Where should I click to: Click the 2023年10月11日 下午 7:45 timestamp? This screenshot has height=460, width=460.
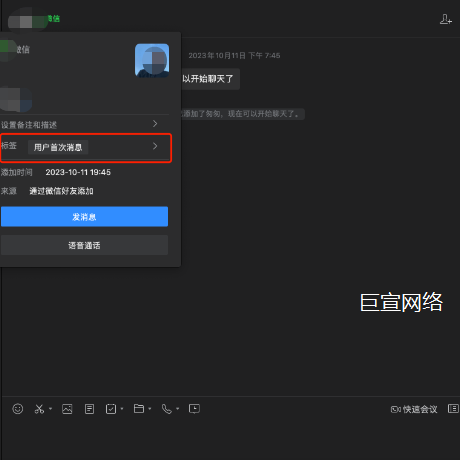click(234, 56)
